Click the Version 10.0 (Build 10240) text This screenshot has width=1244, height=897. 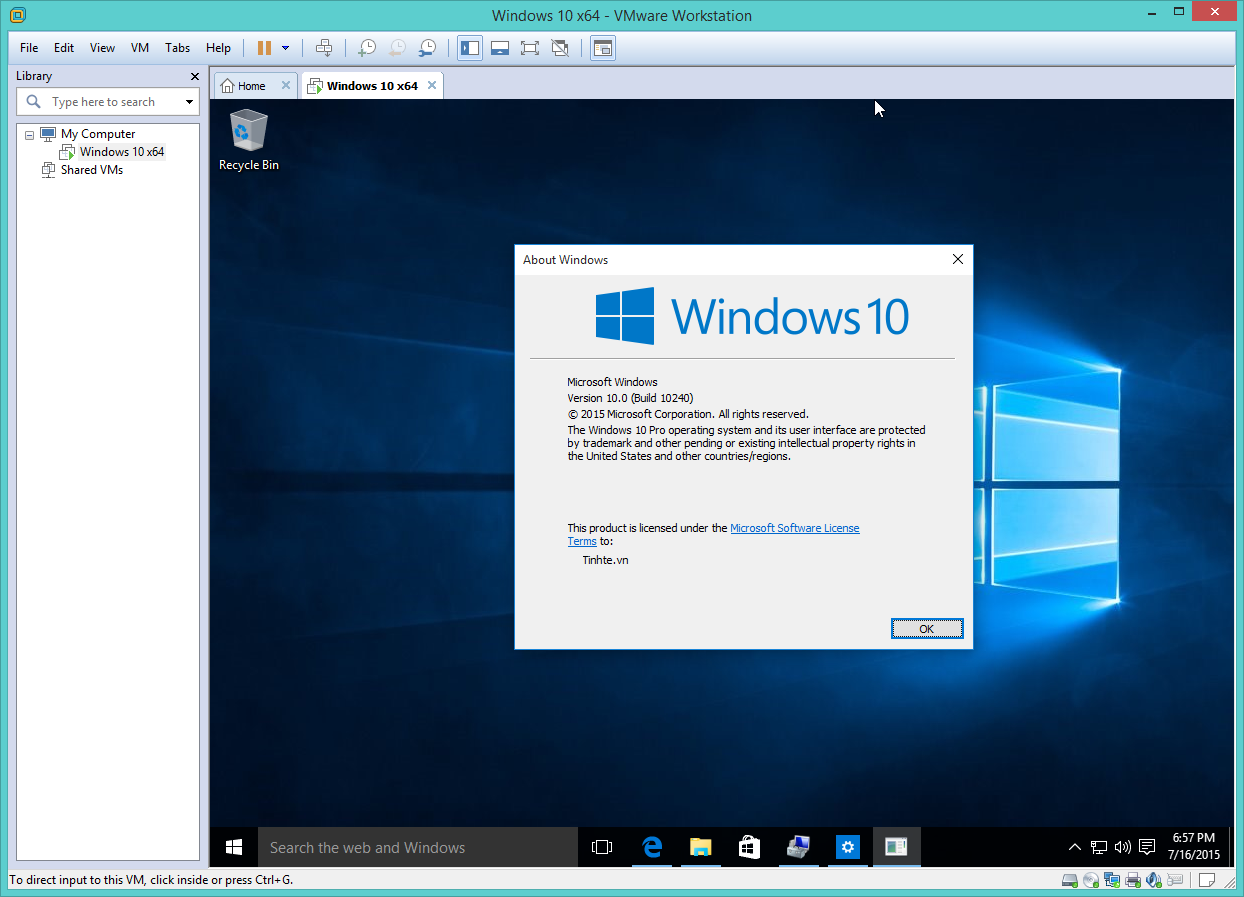630,398
